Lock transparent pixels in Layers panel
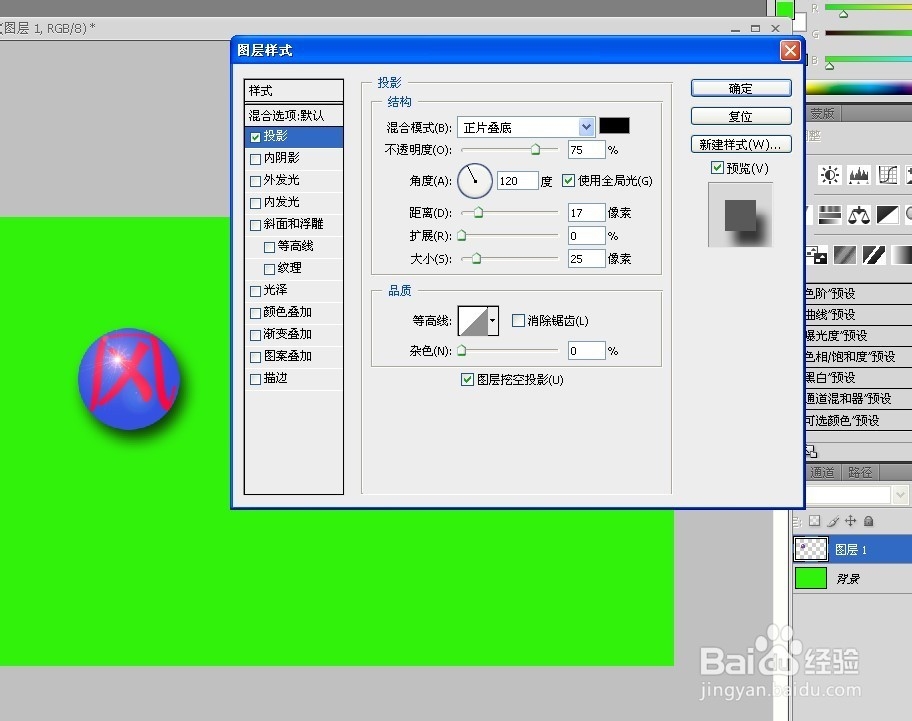The width and height of the screenshot is (912, 721). (815, 521)
